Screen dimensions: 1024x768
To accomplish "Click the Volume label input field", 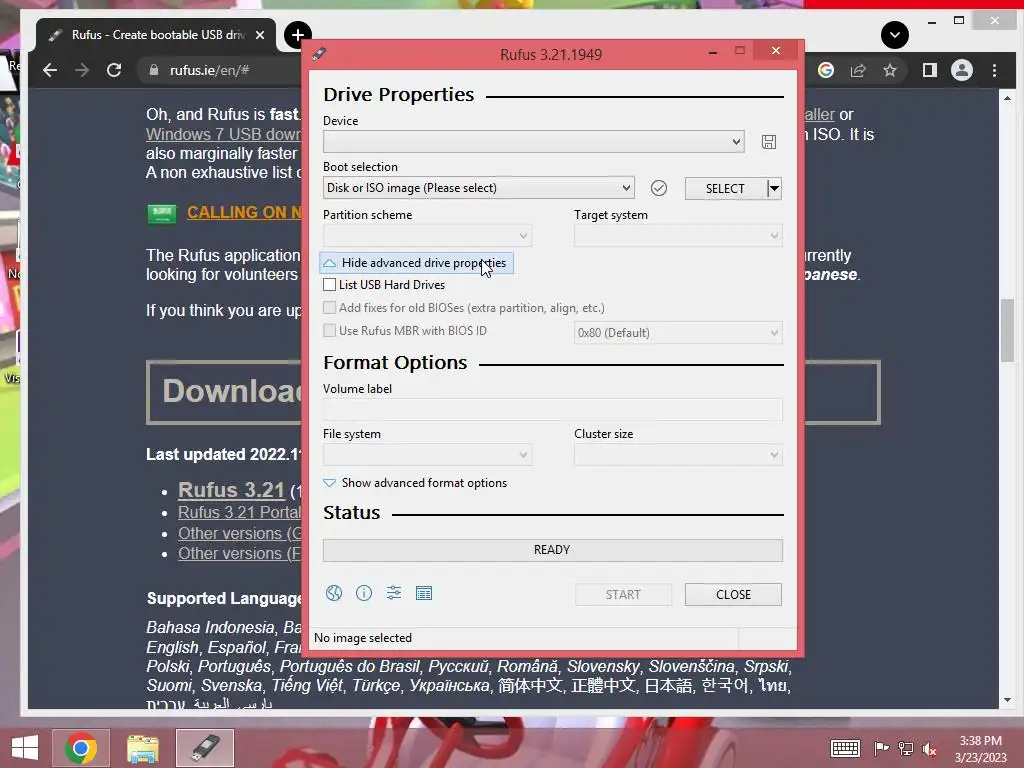I will tap(552, 409).
